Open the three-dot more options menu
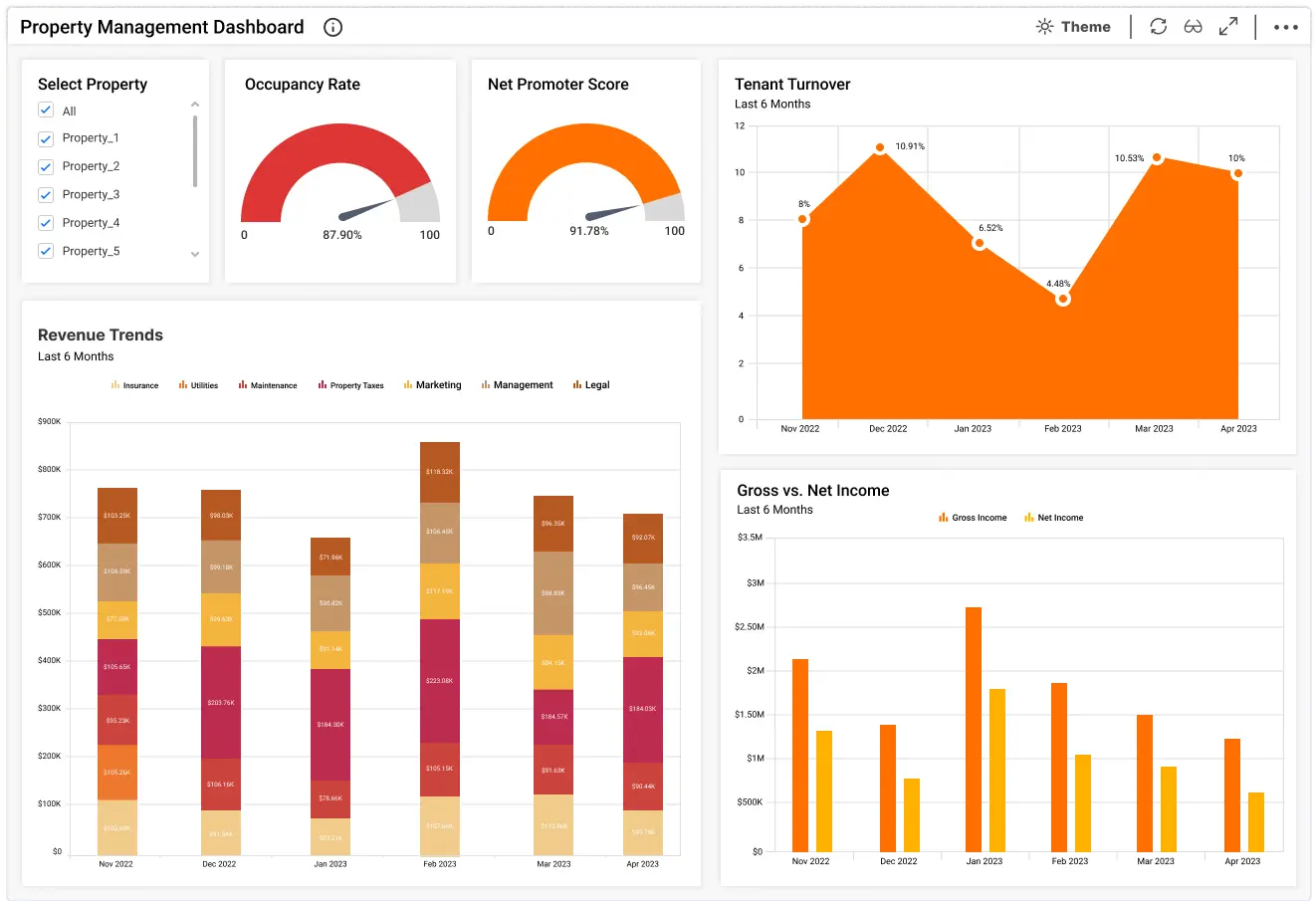1316x901 pixels. tap(1286, 27)
